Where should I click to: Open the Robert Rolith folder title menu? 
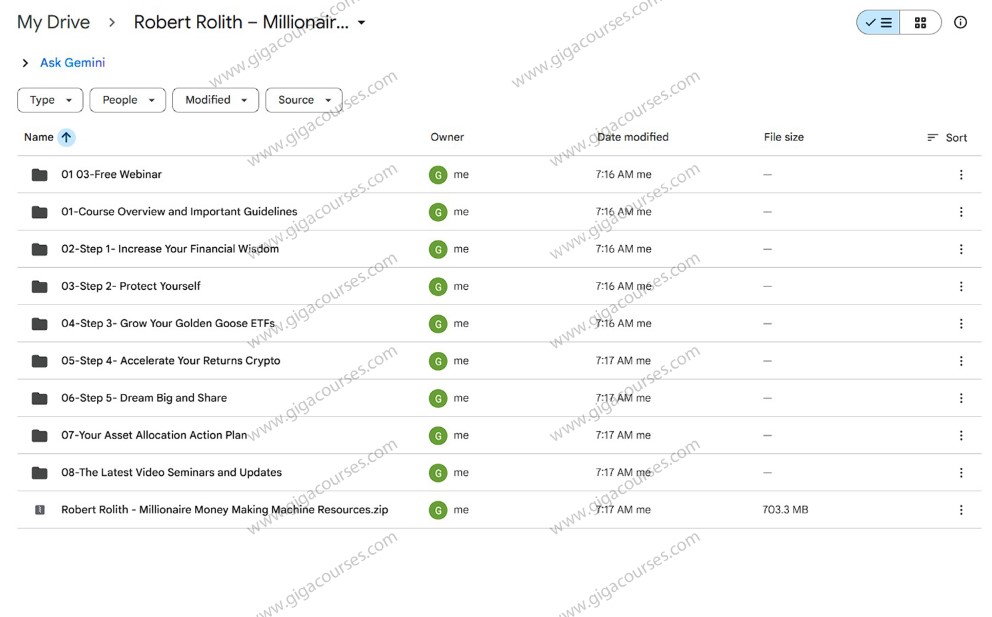pos(361,22)
